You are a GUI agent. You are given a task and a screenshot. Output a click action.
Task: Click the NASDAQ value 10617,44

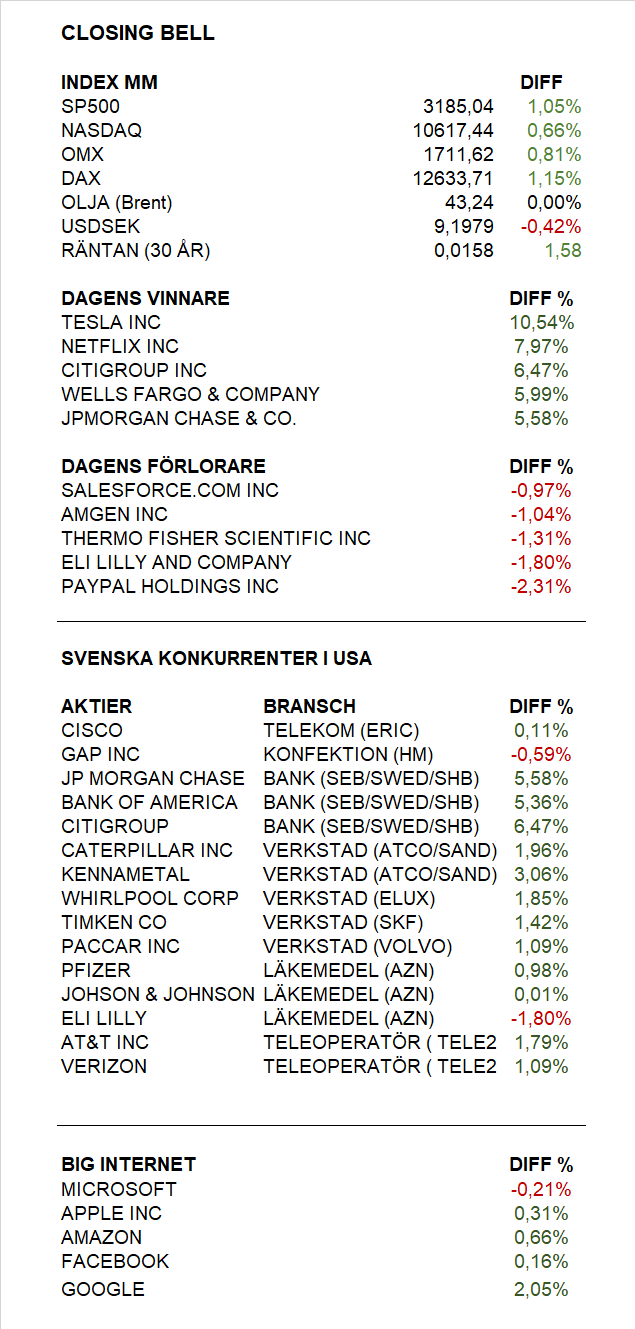[453, 131]
